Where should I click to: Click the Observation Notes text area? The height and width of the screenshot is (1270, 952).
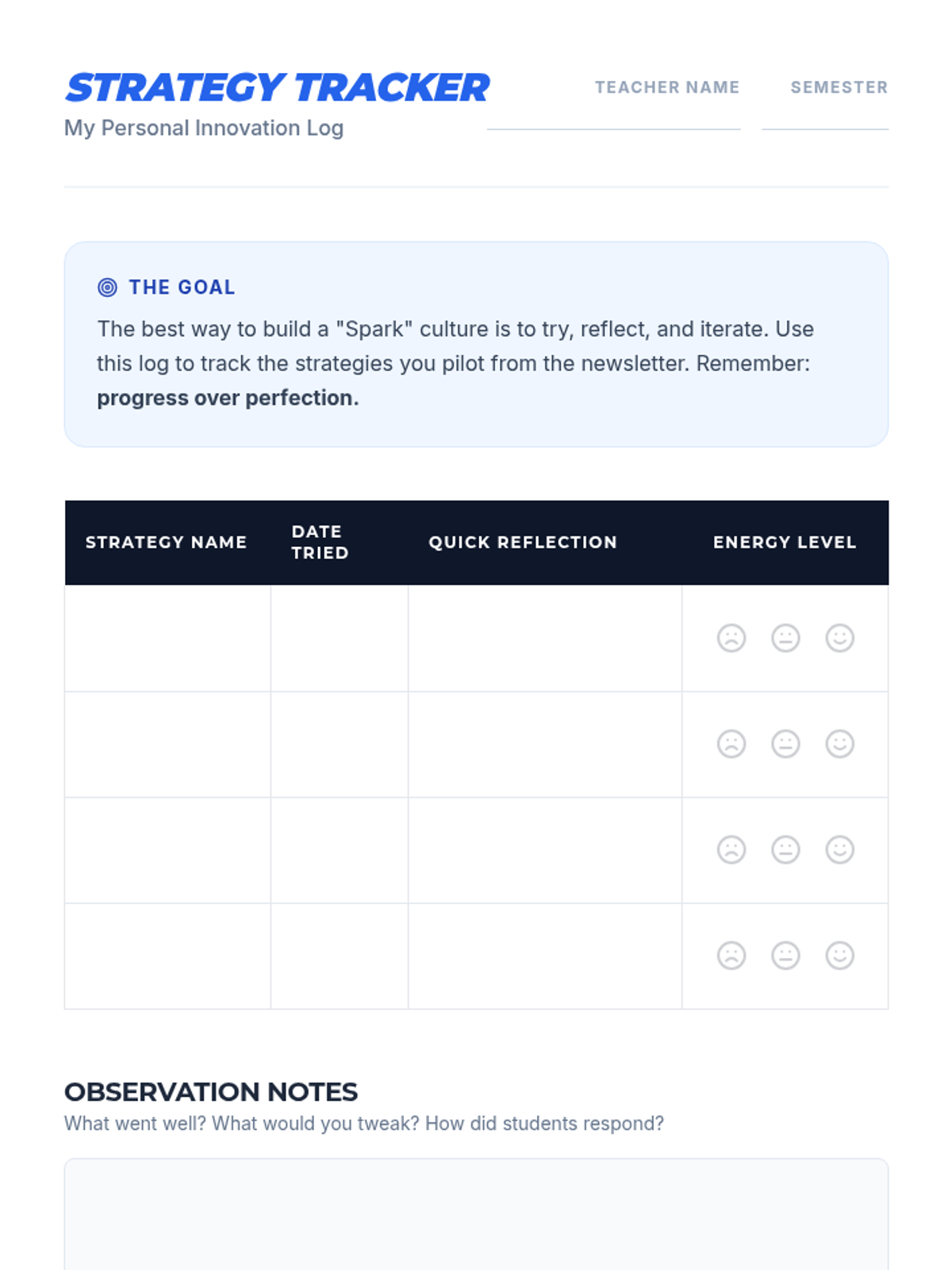tap(476, 1214)
